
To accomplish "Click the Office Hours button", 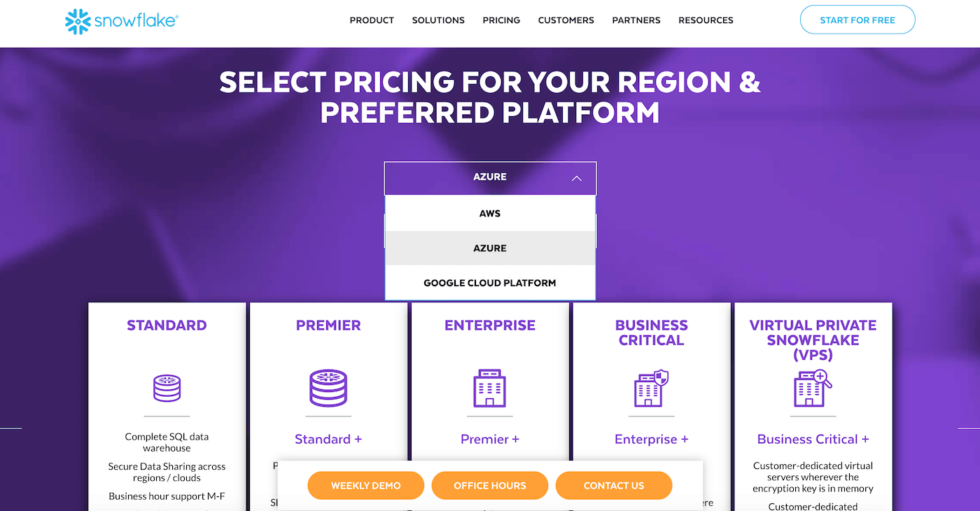I will tap(490, 485).
